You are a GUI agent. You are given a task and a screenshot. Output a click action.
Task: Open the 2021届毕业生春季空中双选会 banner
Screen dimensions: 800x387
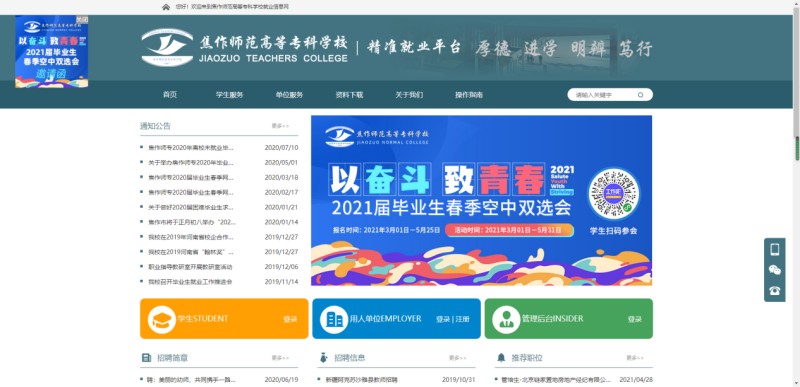pyautogui.click(x=481, y=200)
